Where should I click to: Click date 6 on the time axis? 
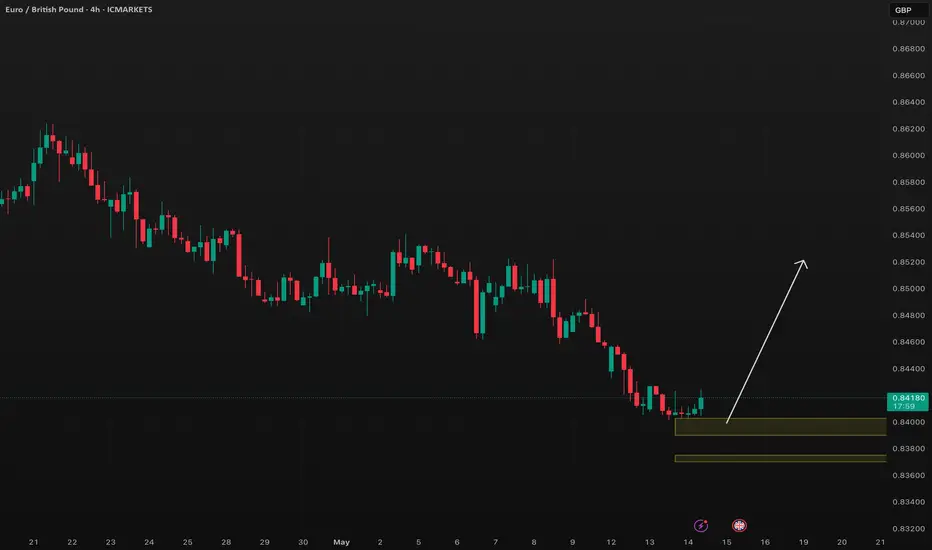(x=457, y=542)
